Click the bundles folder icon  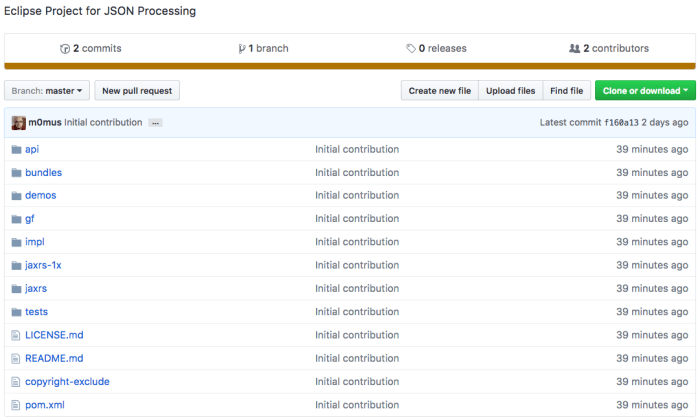(16, 172)
